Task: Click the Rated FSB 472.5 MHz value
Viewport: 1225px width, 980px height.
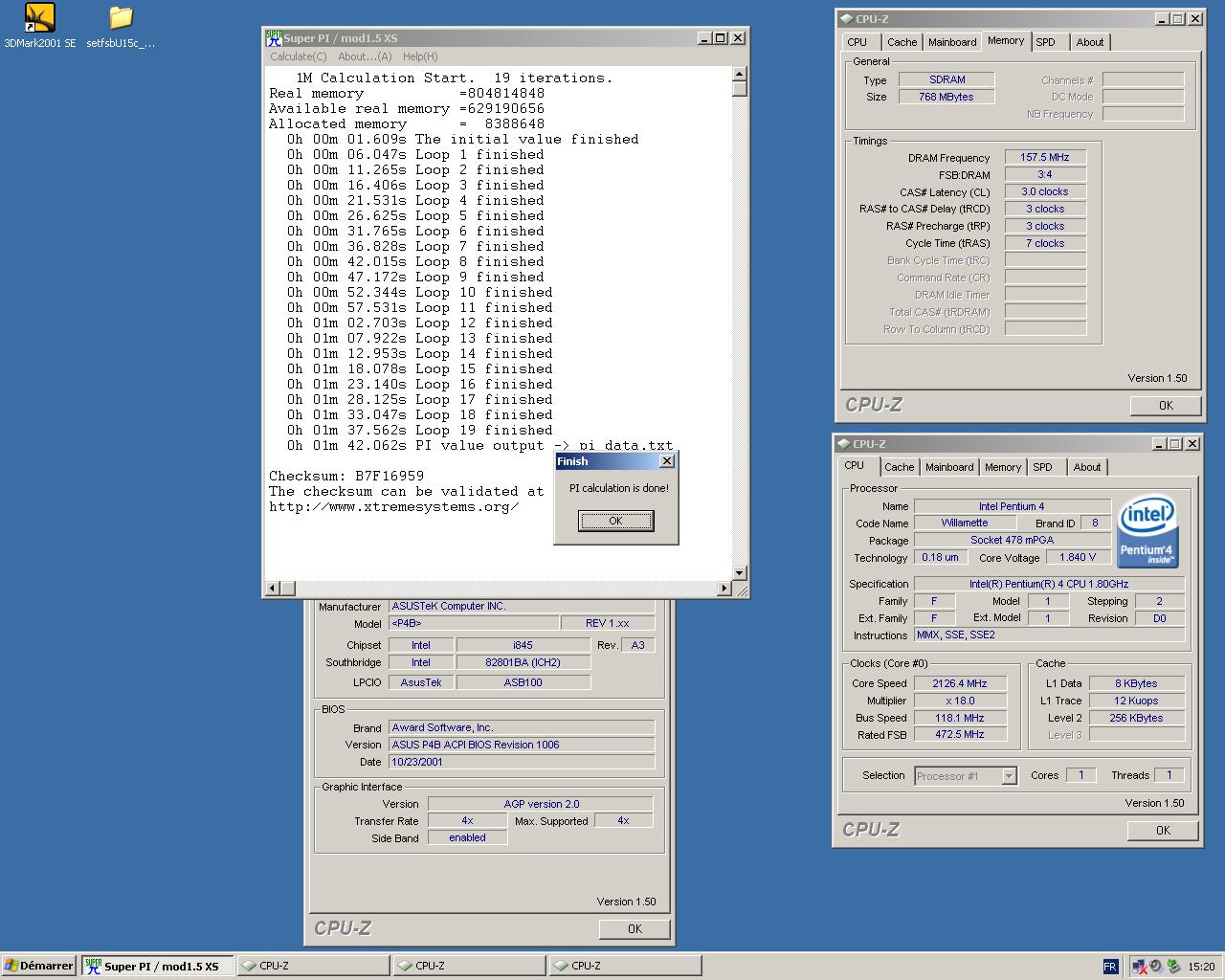Action: (x=960, y=735)
